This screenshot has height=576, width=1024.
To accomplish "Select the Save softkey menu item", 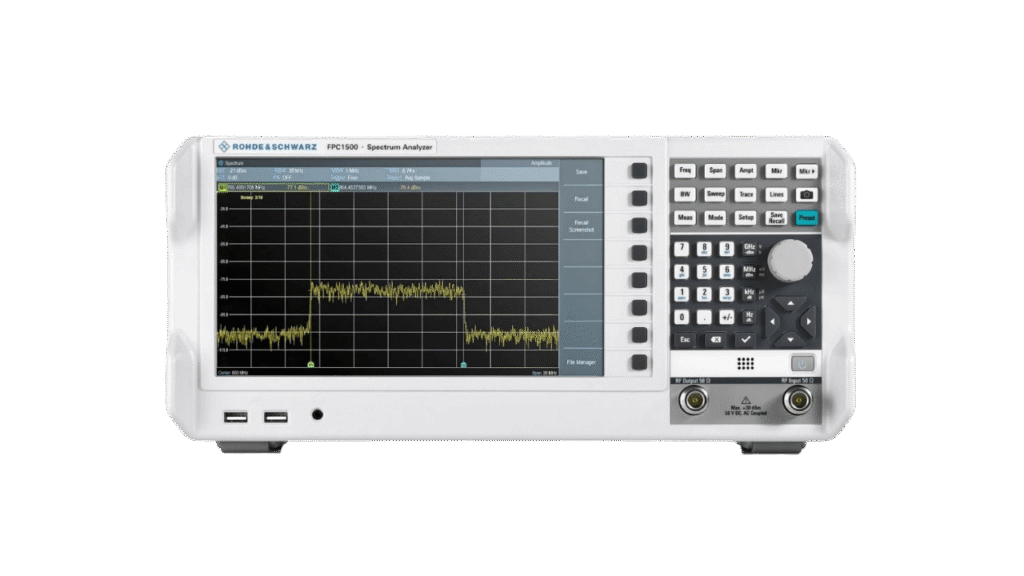I will pyautogui.click(x=581, y=172).
